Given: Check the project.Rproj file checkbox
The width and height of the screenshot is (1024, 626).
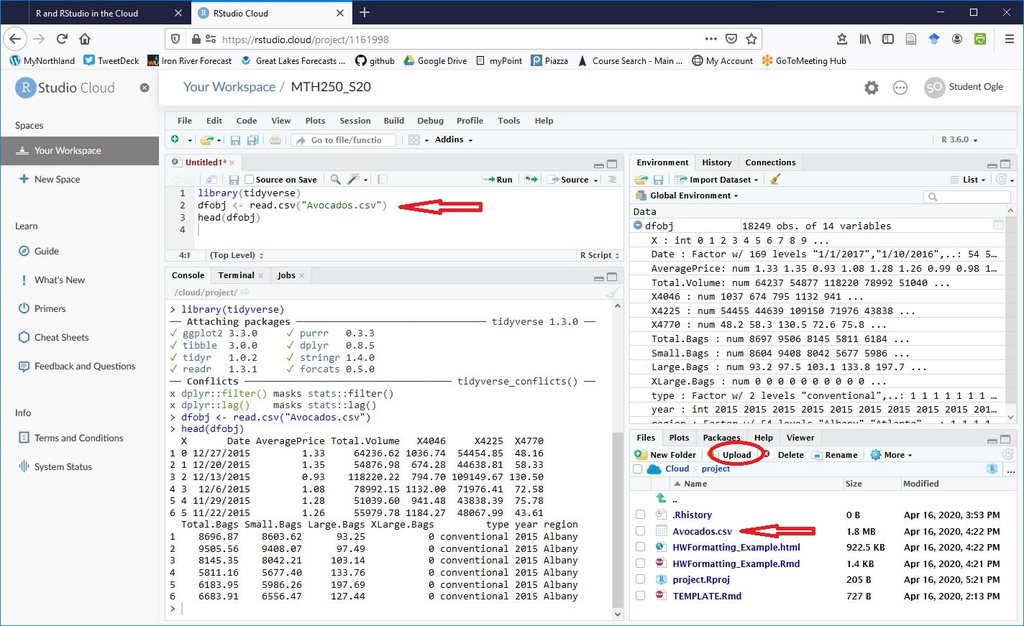Looking at the screenshot, I should 640,579.
